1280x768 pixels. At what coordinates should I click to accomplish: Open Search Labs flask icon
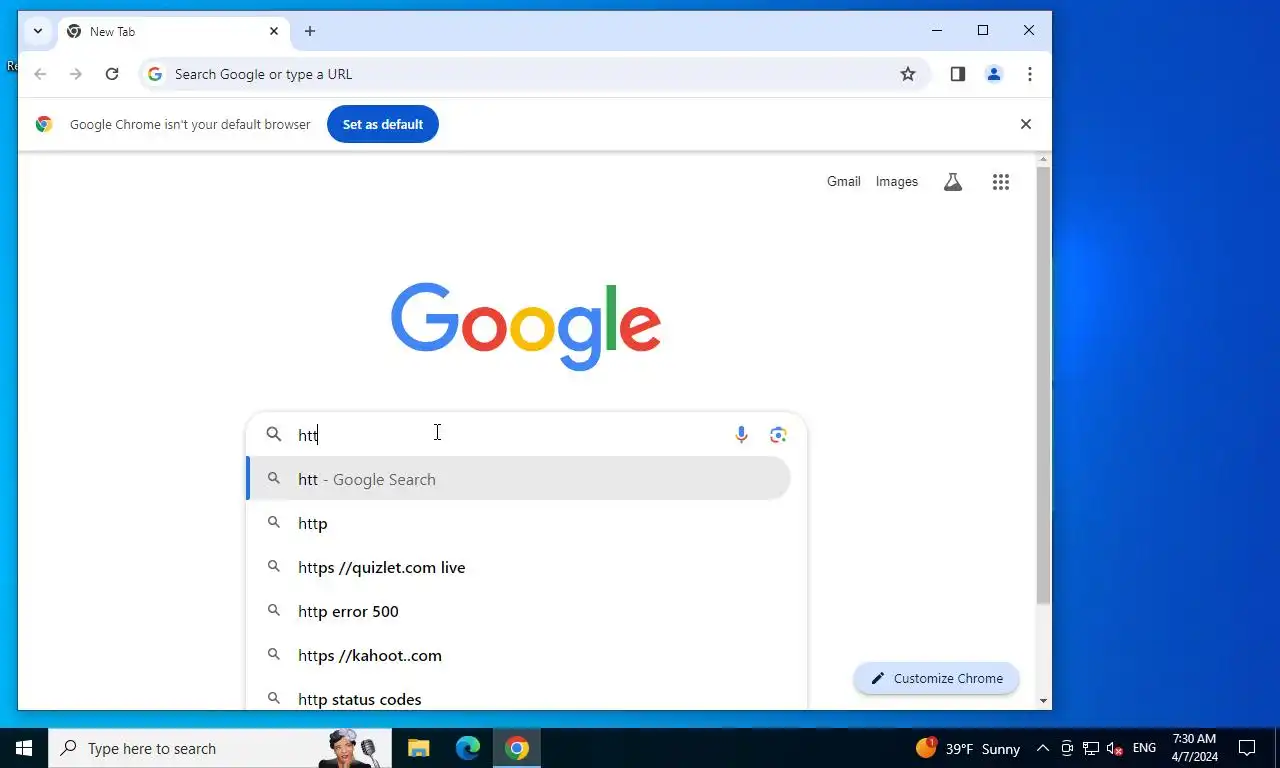click(x=953, y=182)
